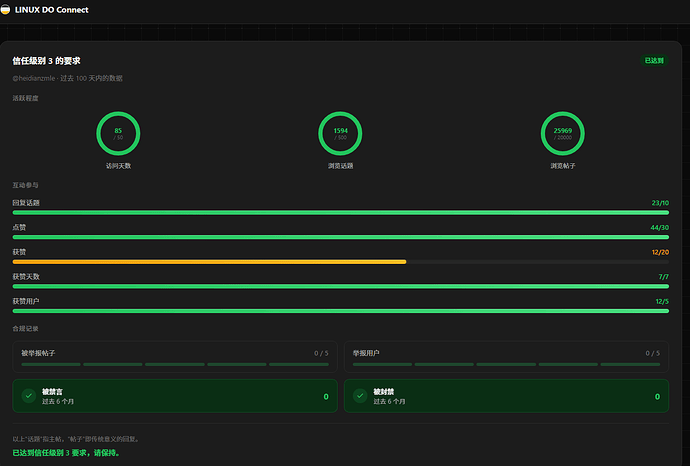Click the 0 / 5 value for 被举报帖子
The height and width of the screenshot is (466, 690).
[x=321, y=353]
